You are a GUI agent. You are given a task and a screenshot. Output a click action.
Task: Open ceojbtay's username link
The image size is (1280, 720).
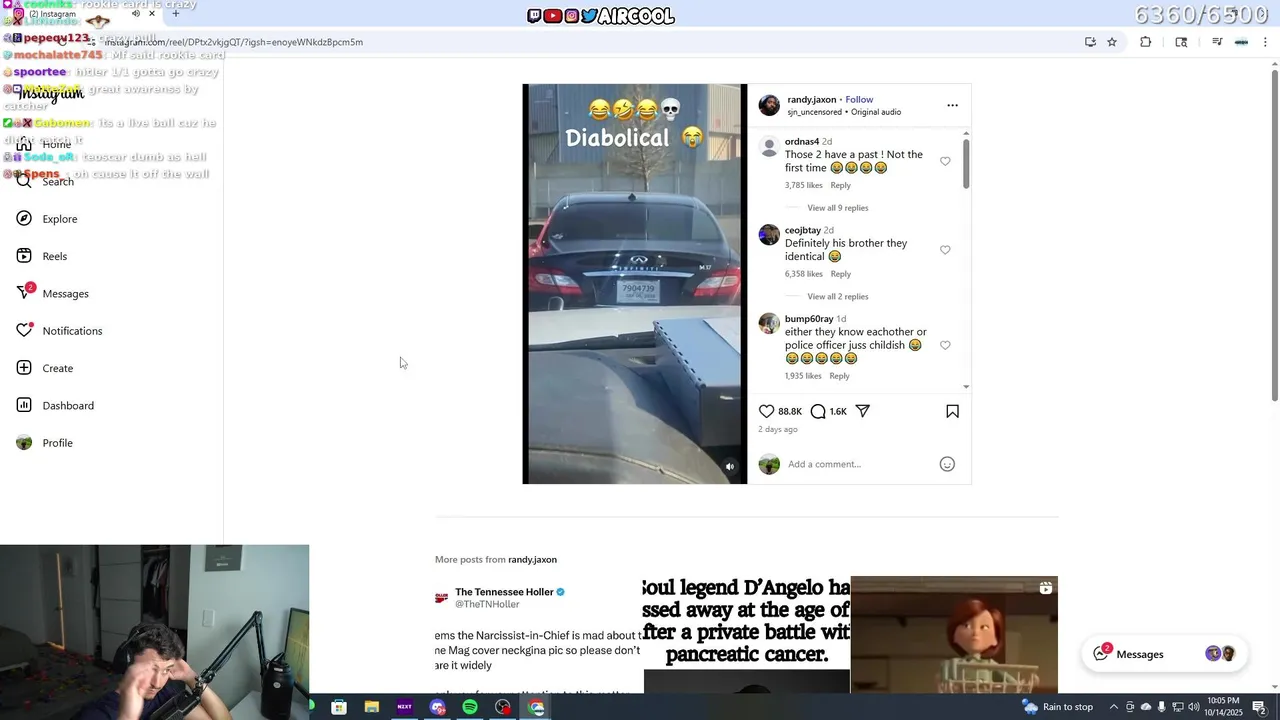pyautogui.click(x=803, y=231)
